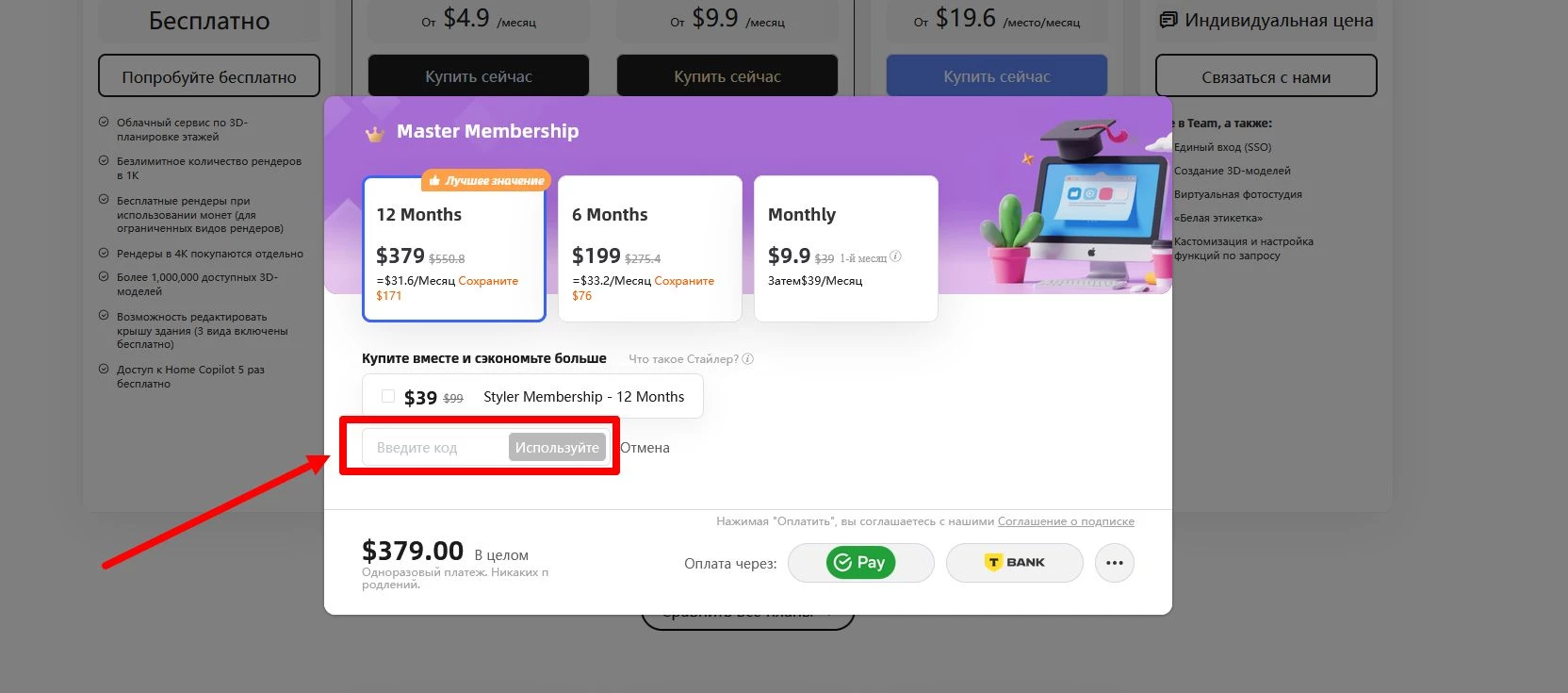This screenshot has width=1568, height=693.
Task: Select the 12 Months plan card
Action: click(x=454, y=249)
